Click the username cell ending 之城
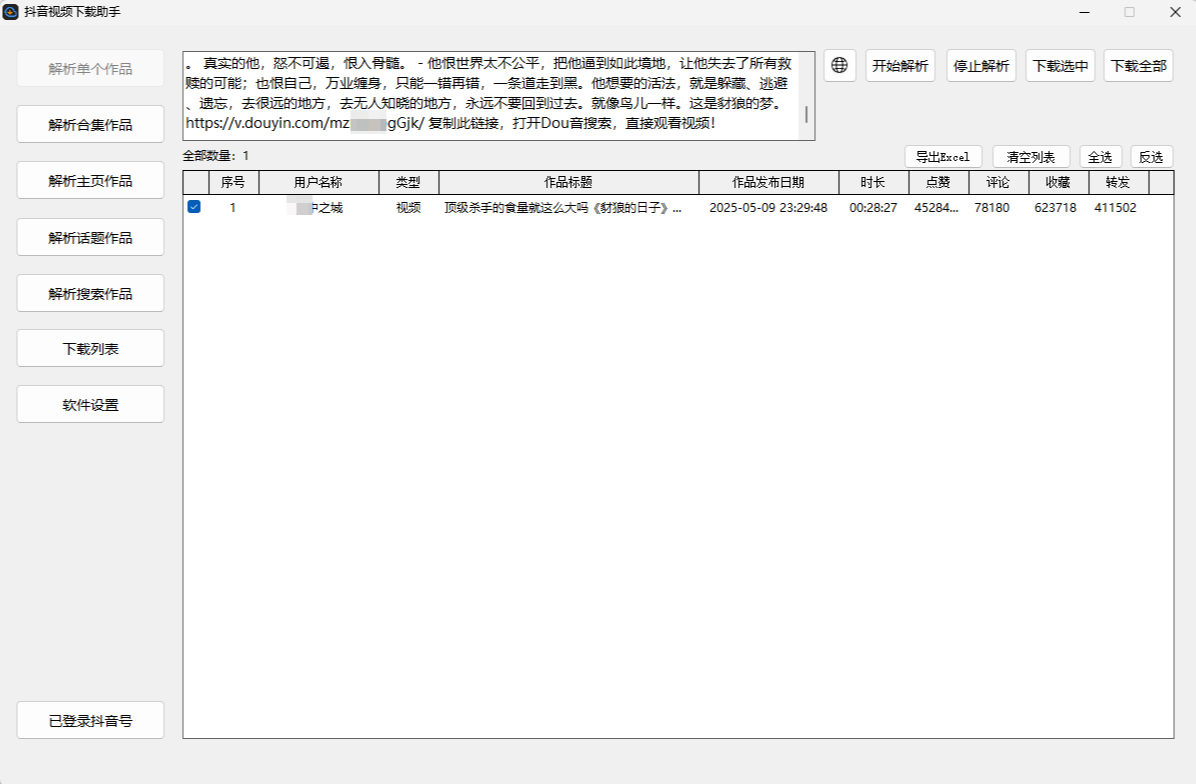Screen dimensions: 1196x784 [x=315, y=207]
